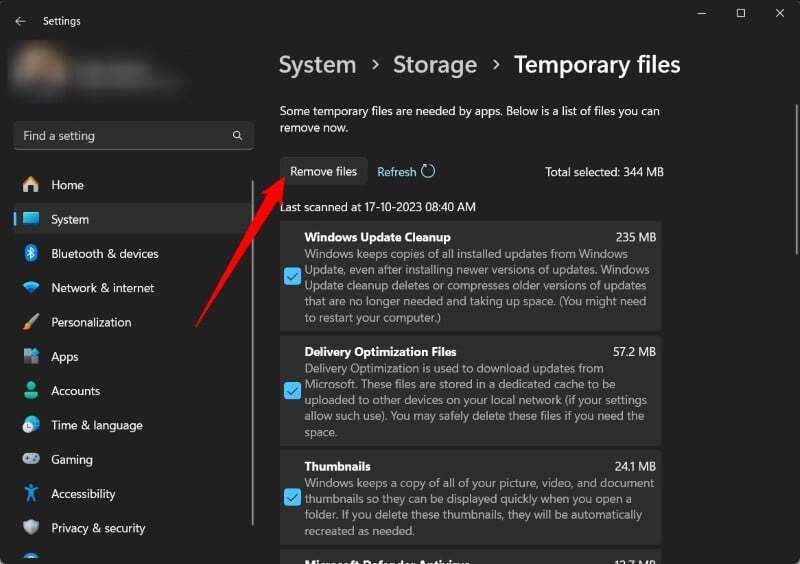Image resolution: width=800 pixels, height=564 pixels.
Task: Maximize the Settings window
Action: pos(741,13)
